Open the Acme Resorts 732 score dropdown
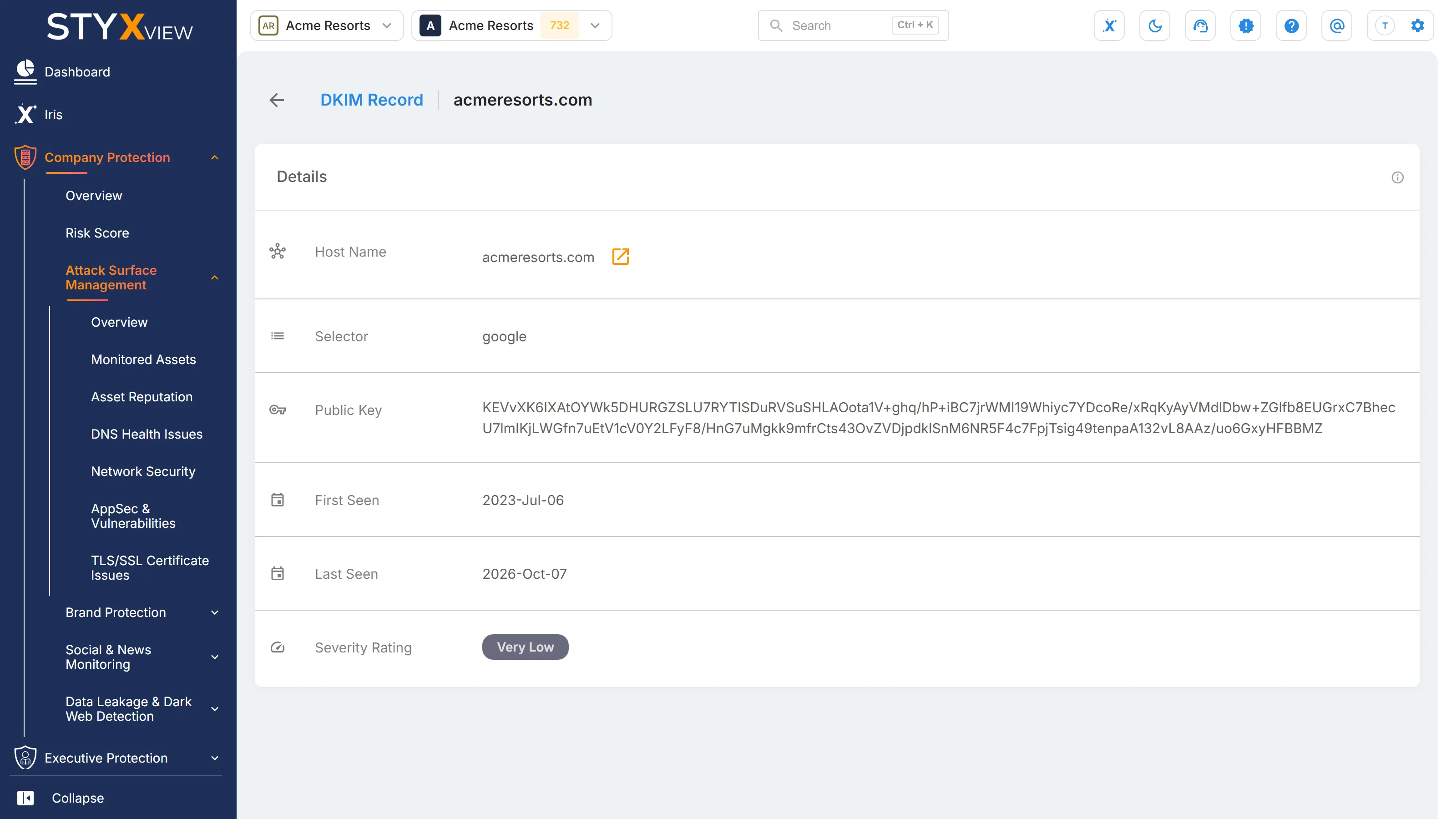1456x819 pixels. (x=511, y=25)
